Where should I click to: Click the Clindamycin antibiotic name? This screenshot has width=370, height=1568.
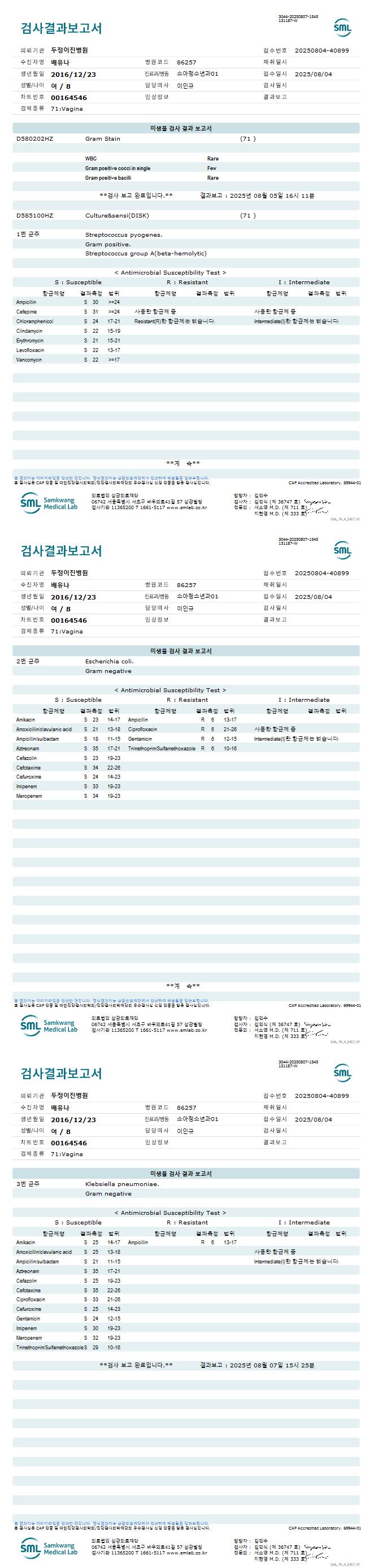coord(29,331)
